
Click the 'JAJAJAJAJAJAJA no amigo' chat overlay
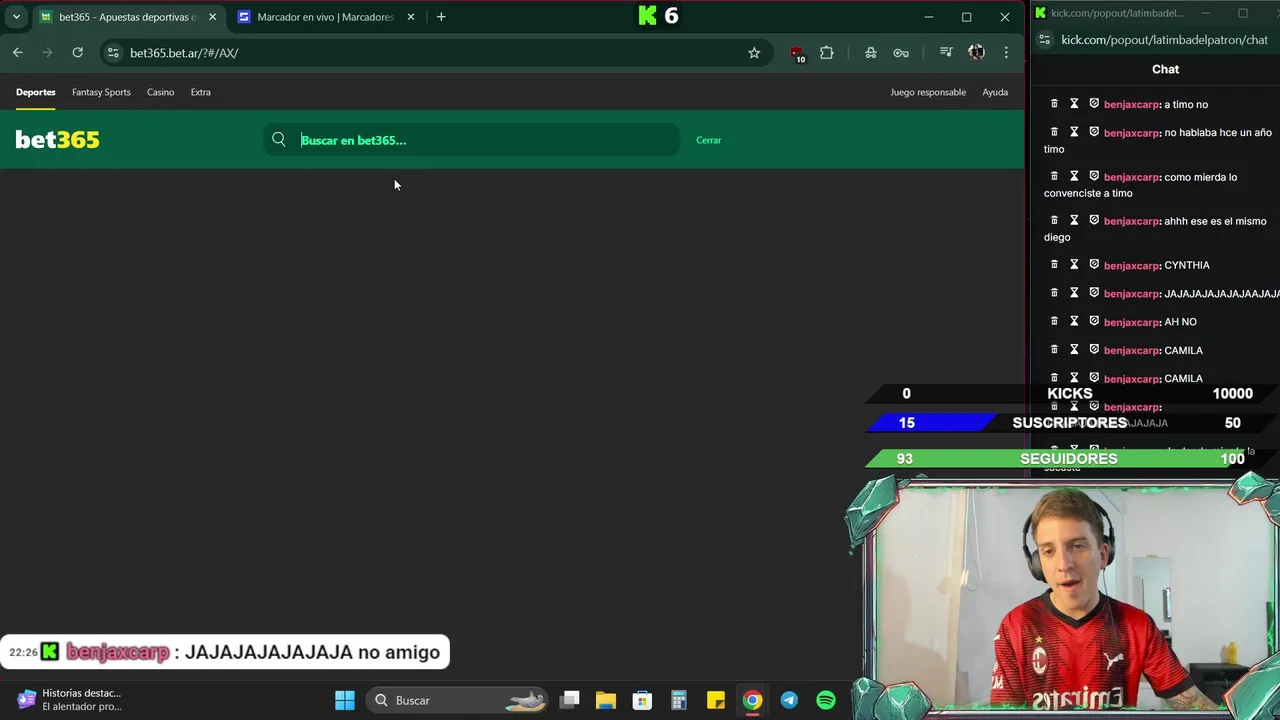click(225, 652)
